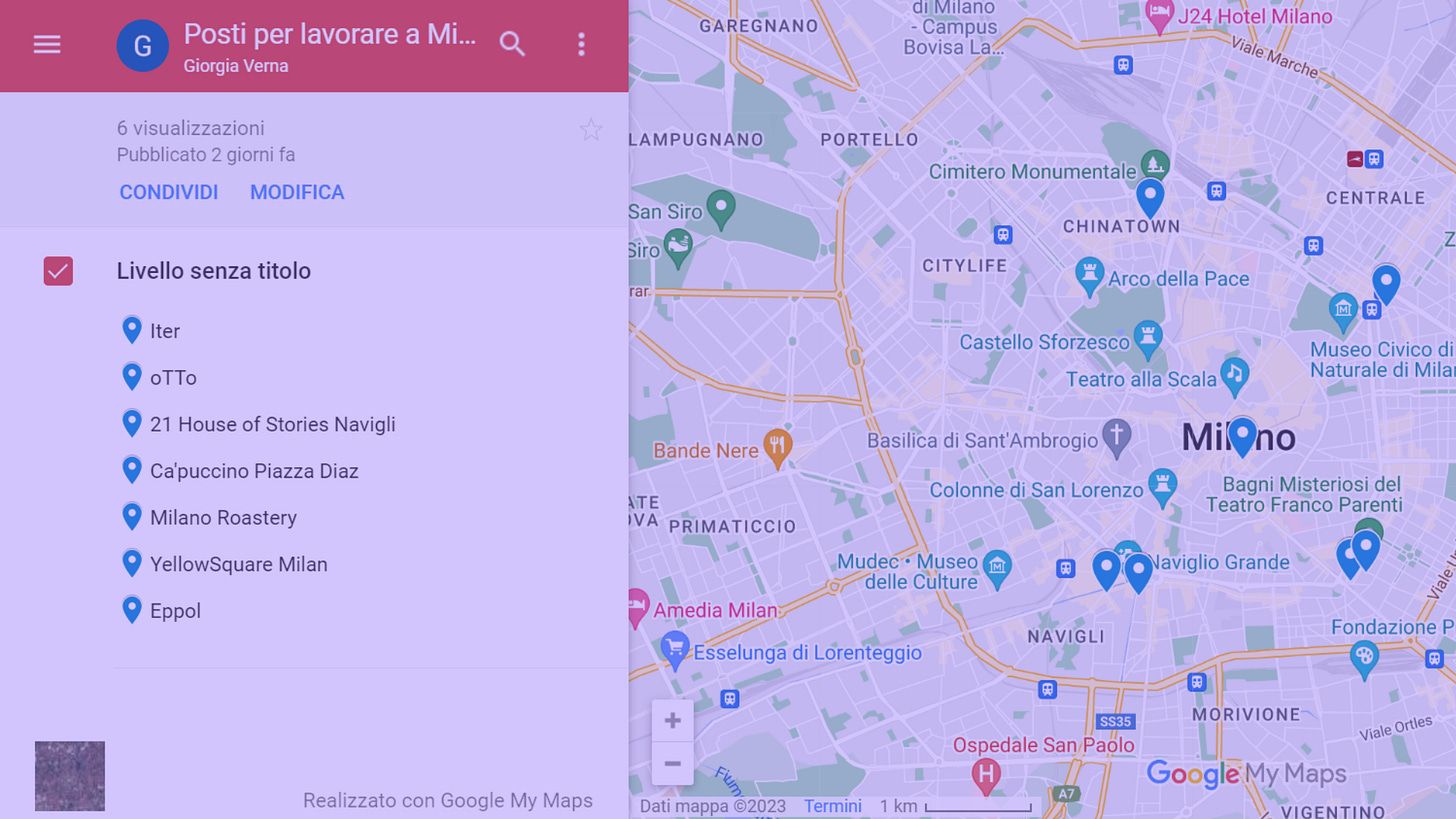
Task: Select Eppol in the places list
Action: click(x=175, y=611)
